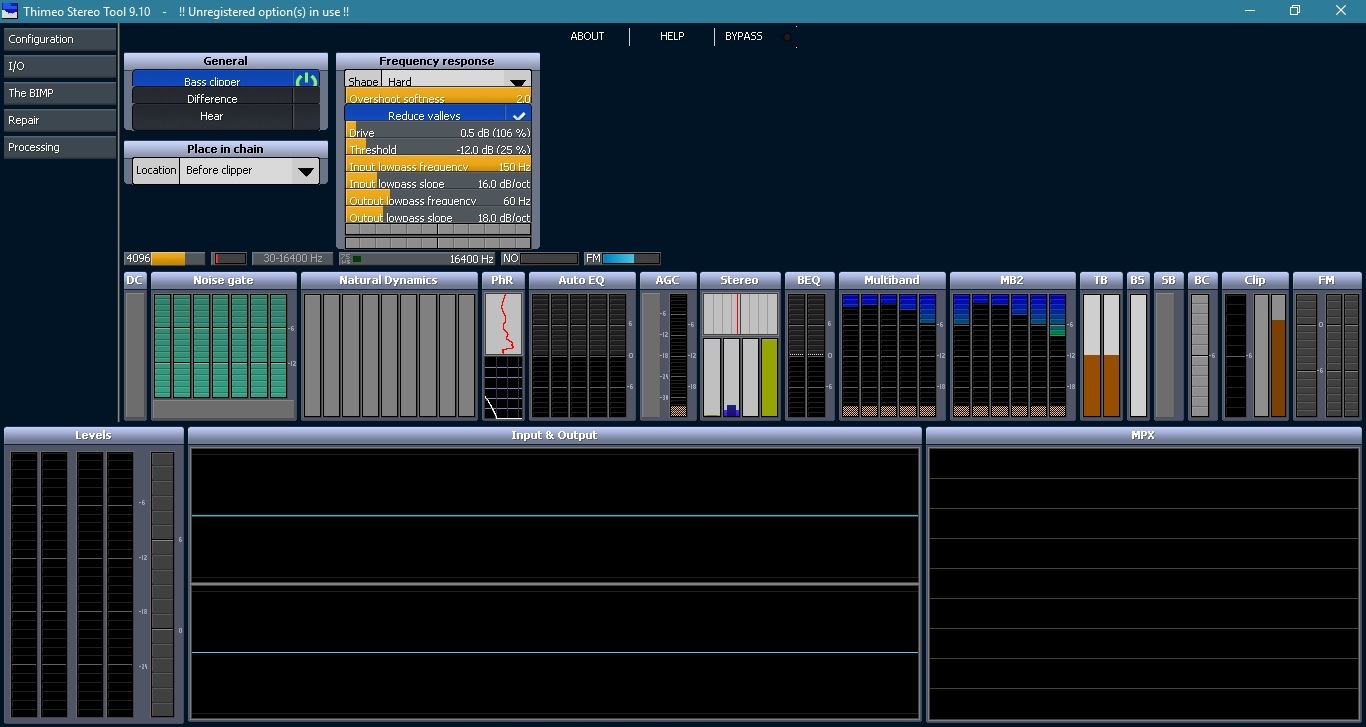
Task: Open the Noise gate meter panel
Action: tap(224, 346)
